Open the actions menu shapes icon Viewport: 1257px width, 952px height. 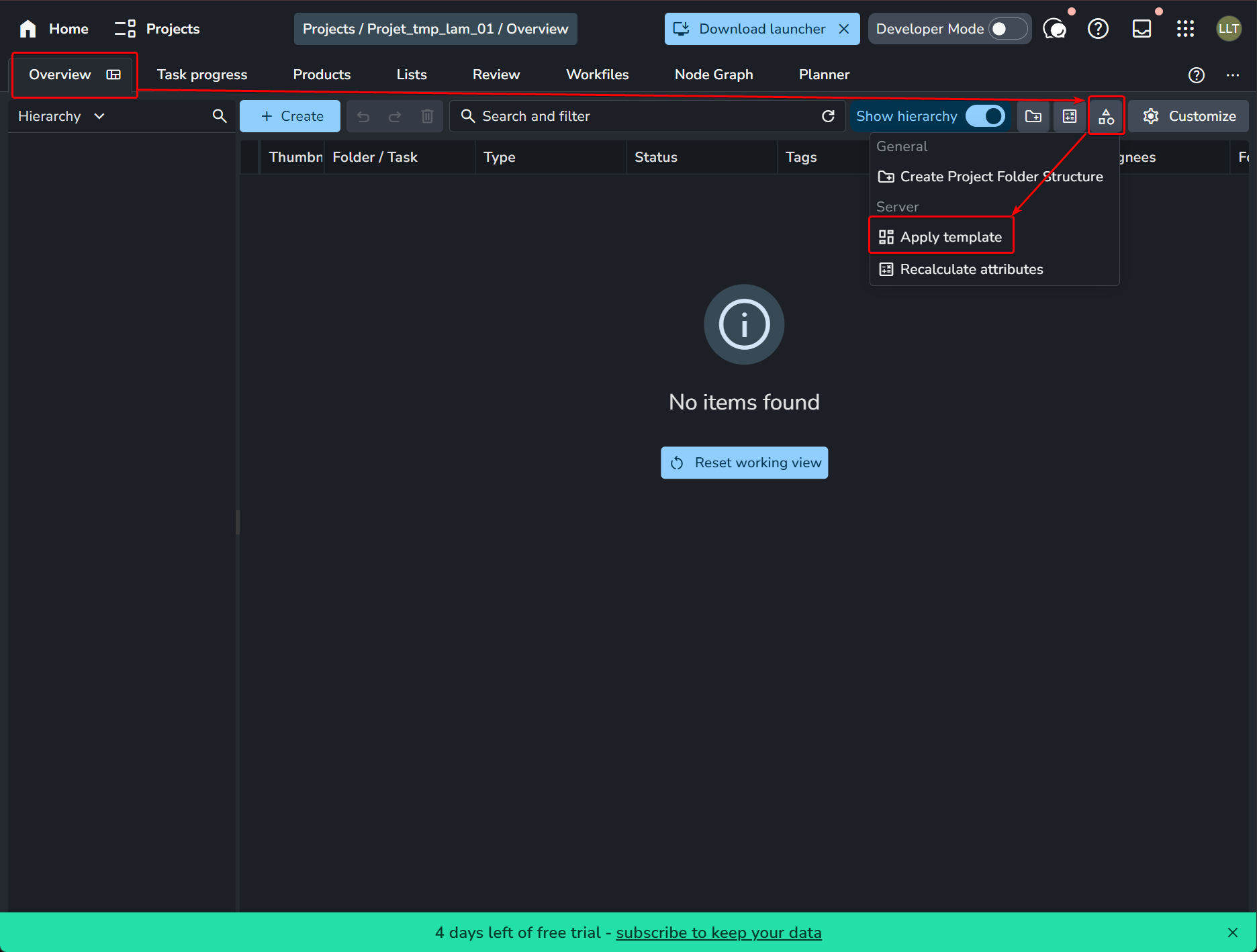point(1106,117)
